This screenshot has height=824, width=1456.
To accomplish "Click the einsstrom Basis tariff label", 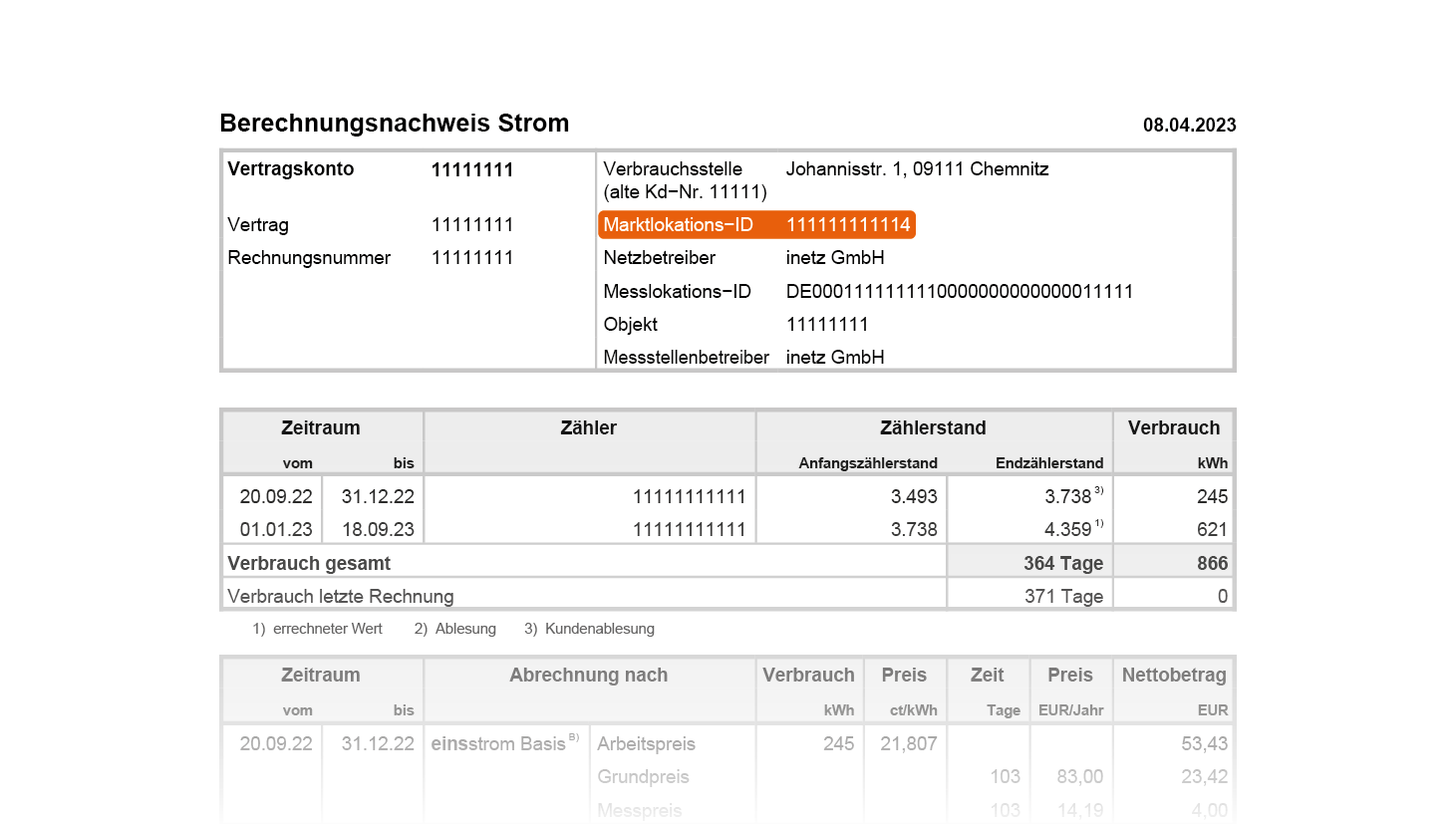I will (501, 743).
